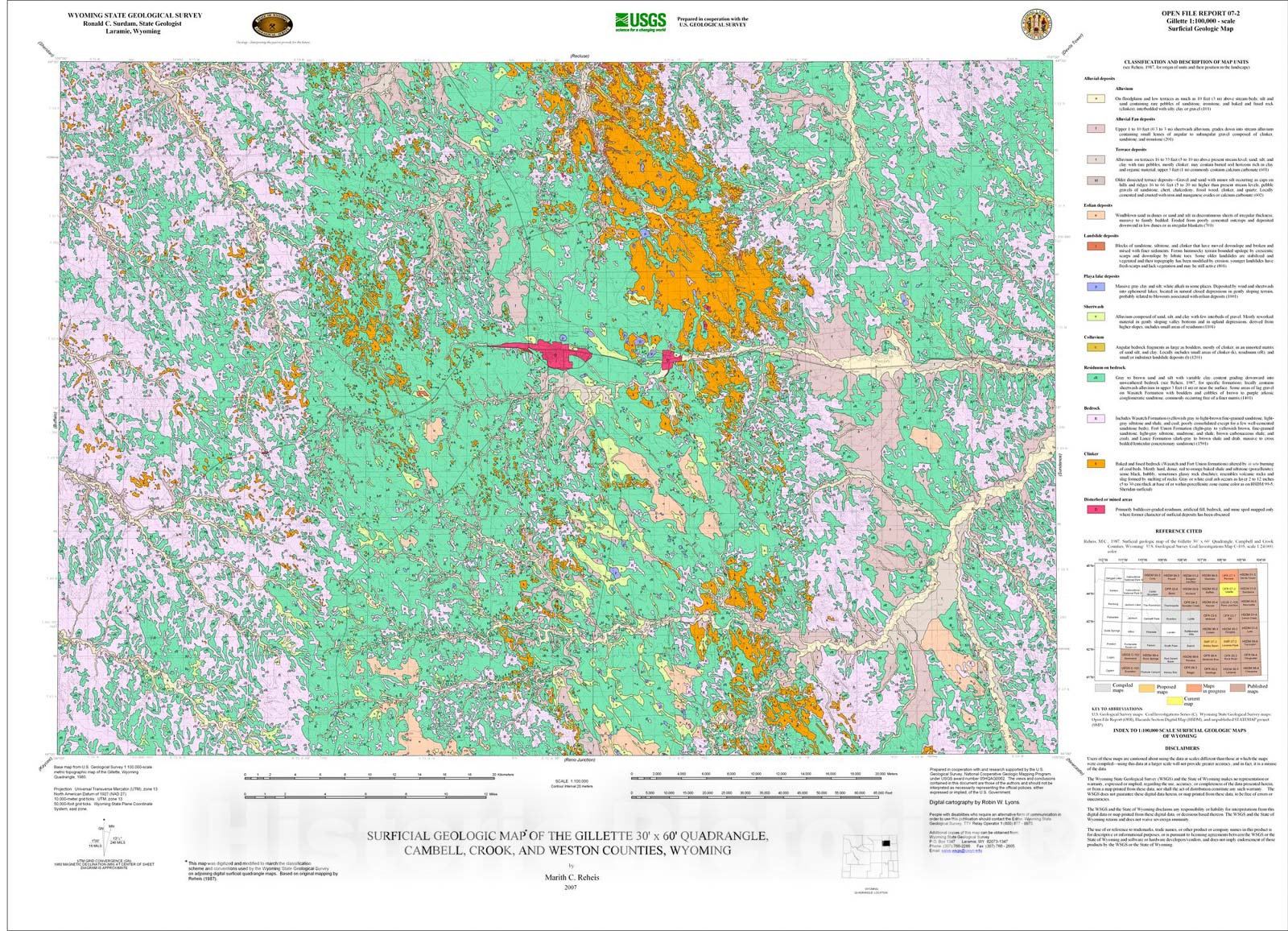Viewport: 1288px width, 931px height.
Task: Click 'WYOMING STATE GEOLOGICAL SURVEY' header text
Action: tap(135, 15)
